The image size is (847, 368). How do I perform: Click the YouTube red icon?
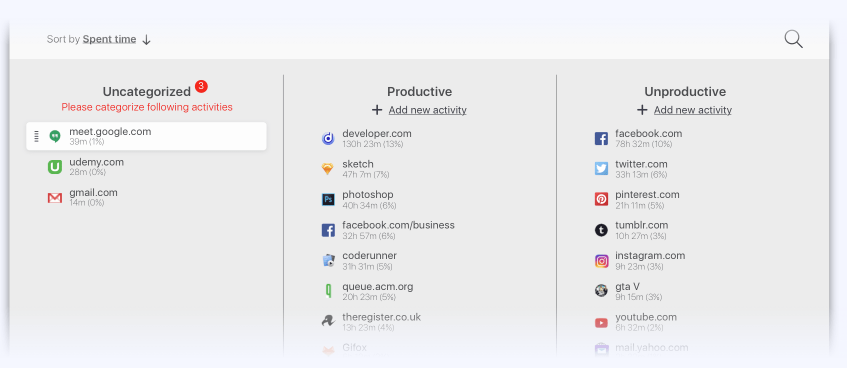pyautogui.click(x=601, y=323)
